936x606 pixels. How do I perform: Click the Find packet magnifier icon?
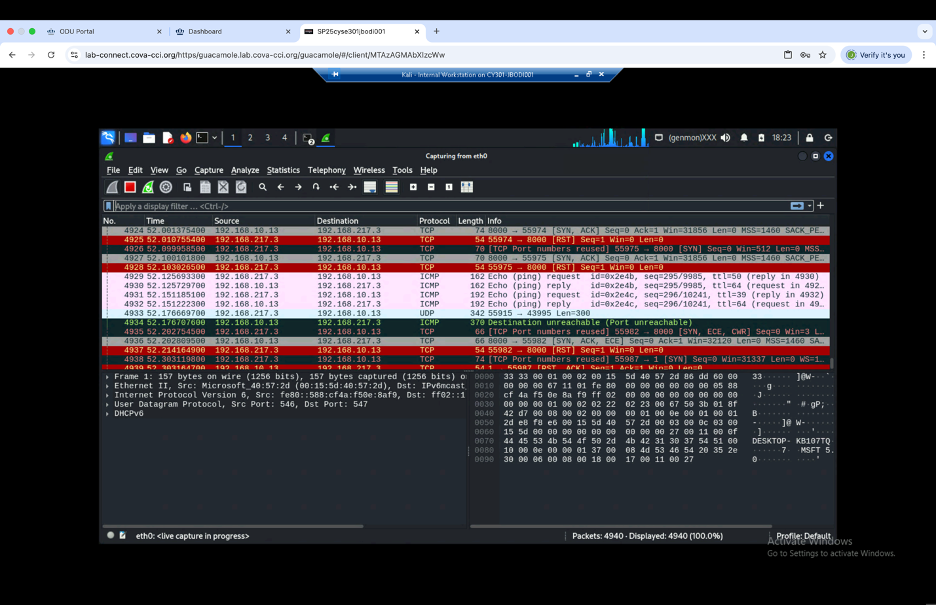tap(263, 187)
